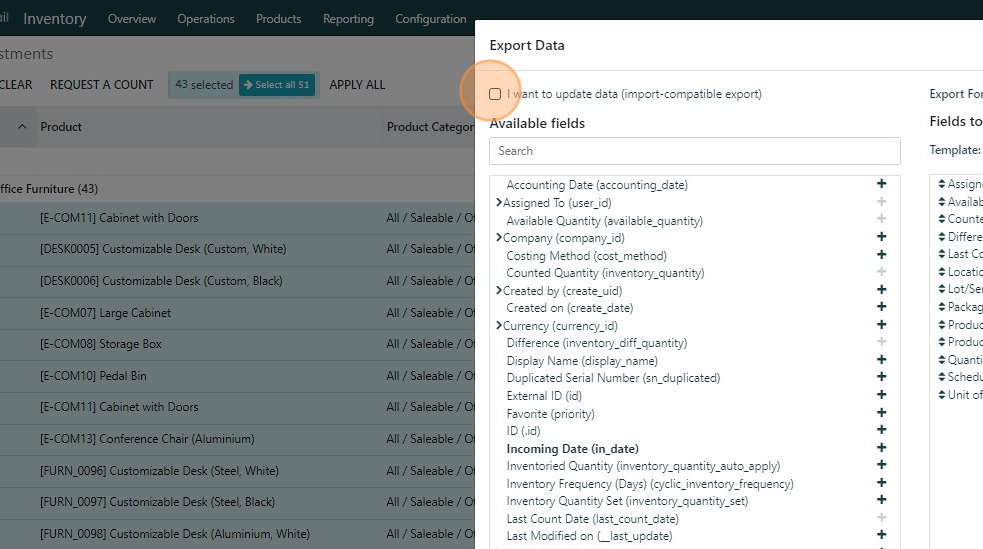Add Display Name field via plus
The width and height of the screenshot is (983, 549).
(x=881, y=360)
